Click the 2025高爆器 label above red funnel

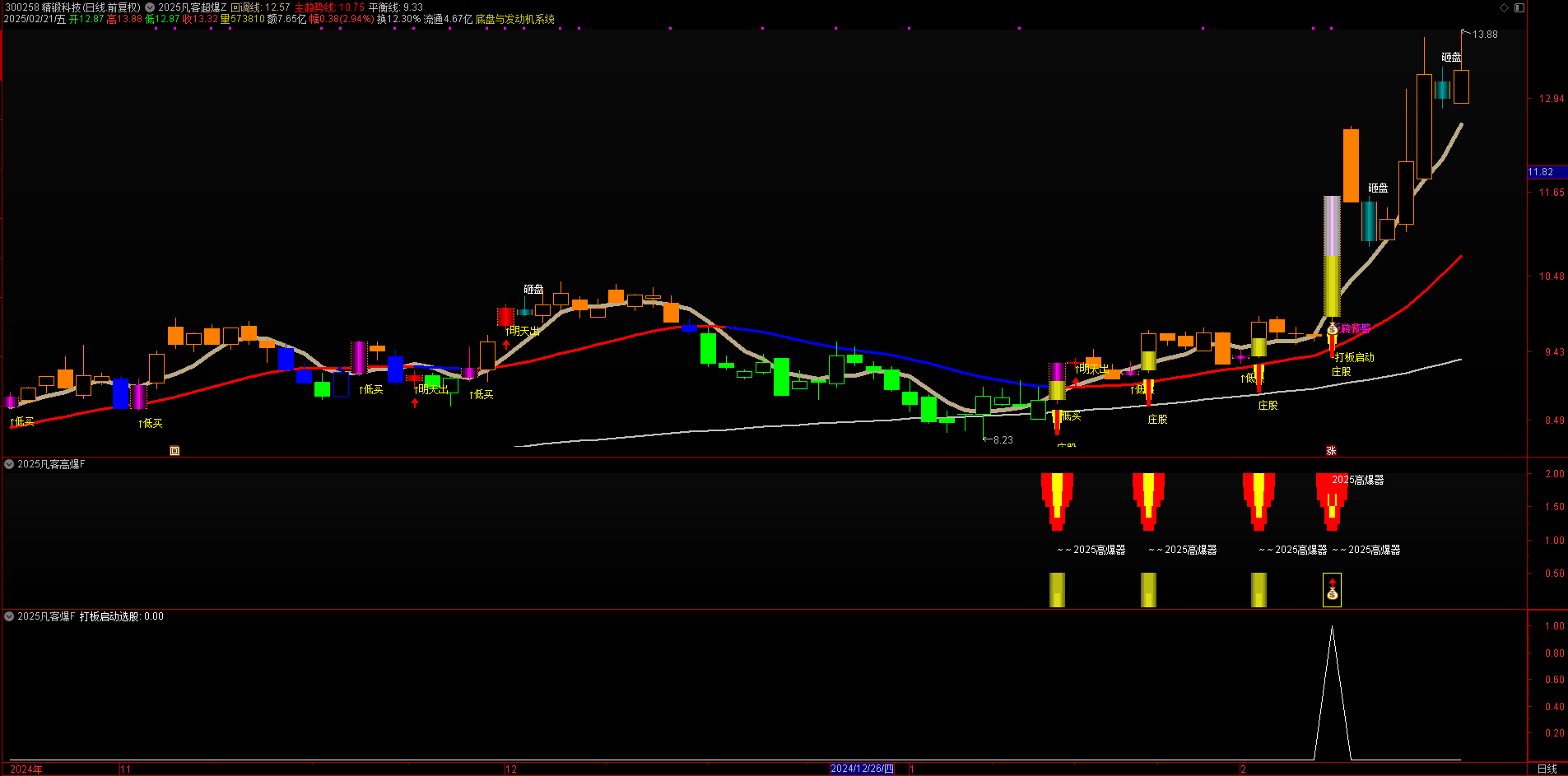tap(1358, 480)
